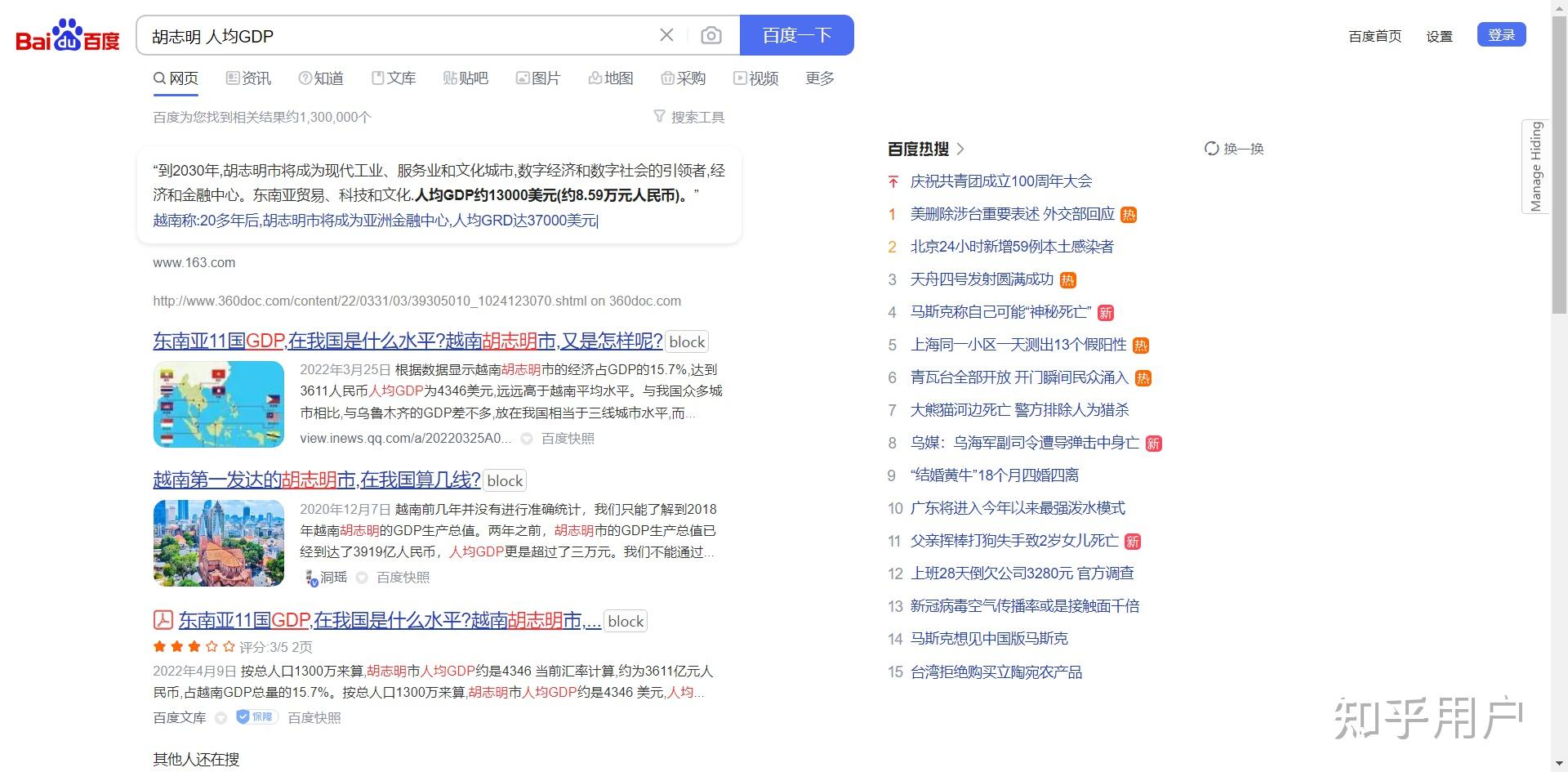Open hot search “结婚黄牛”18个月四婚四离
The height and width of the screenshot is (772, 1568).
(x=994, y=475)
